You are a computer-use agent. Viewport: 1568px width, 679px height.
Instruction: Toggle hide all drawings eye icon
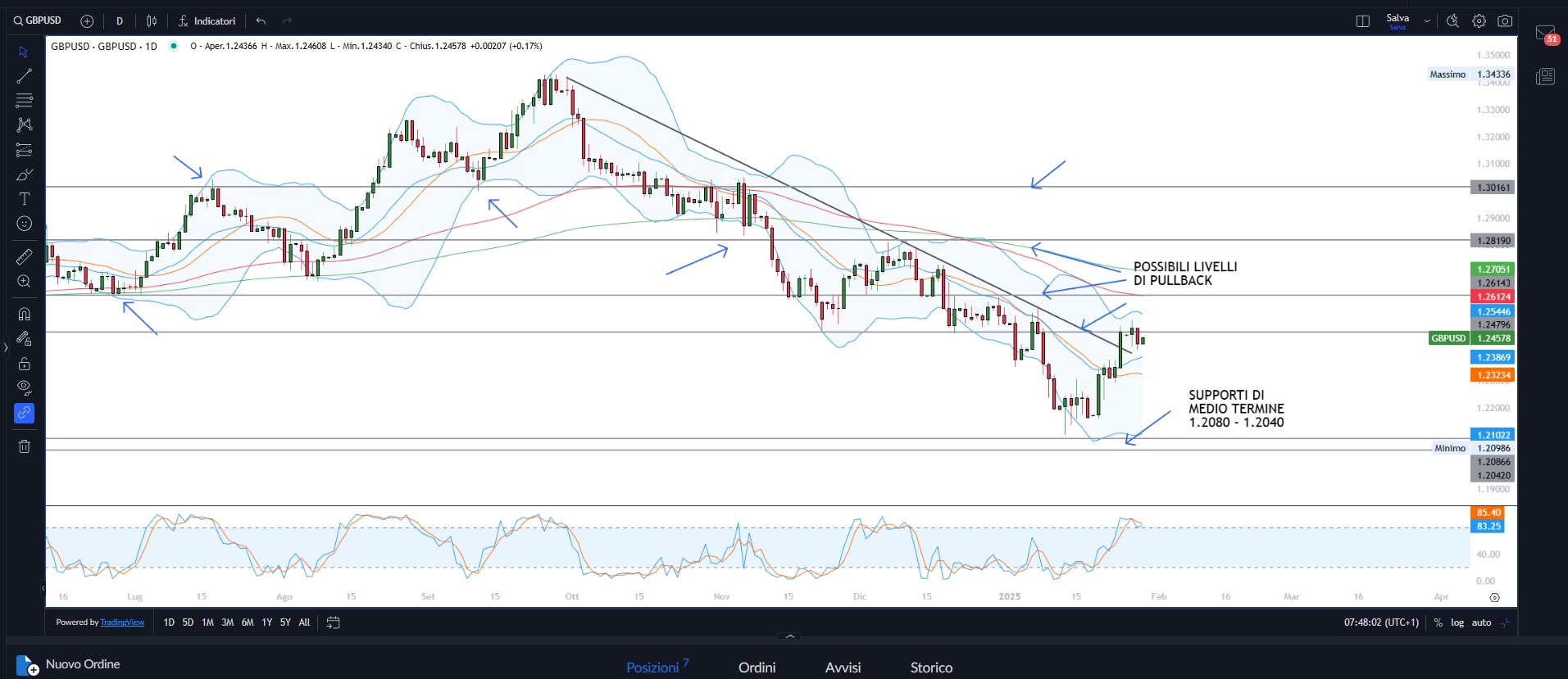[x=25, y=387]
